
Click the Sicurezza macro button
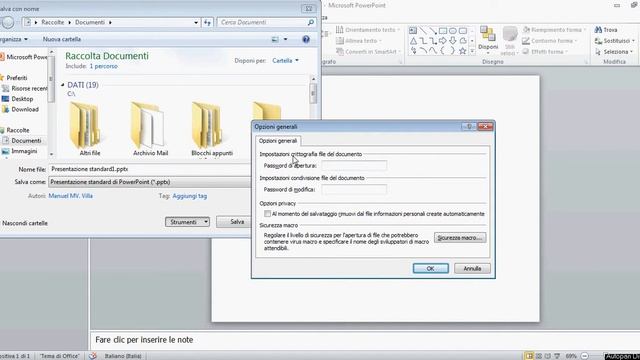(x=460, y=238)
